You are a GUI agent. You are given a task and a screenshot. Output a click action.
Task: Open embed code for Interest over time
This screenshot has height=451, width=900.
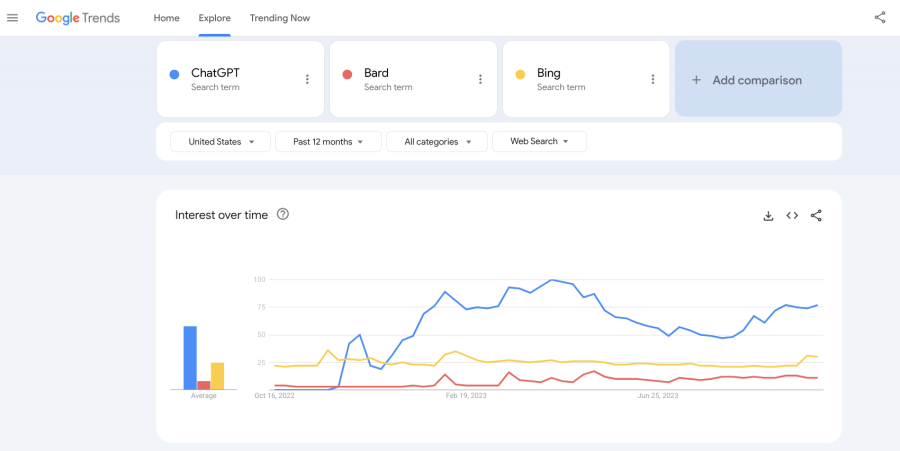792,215
